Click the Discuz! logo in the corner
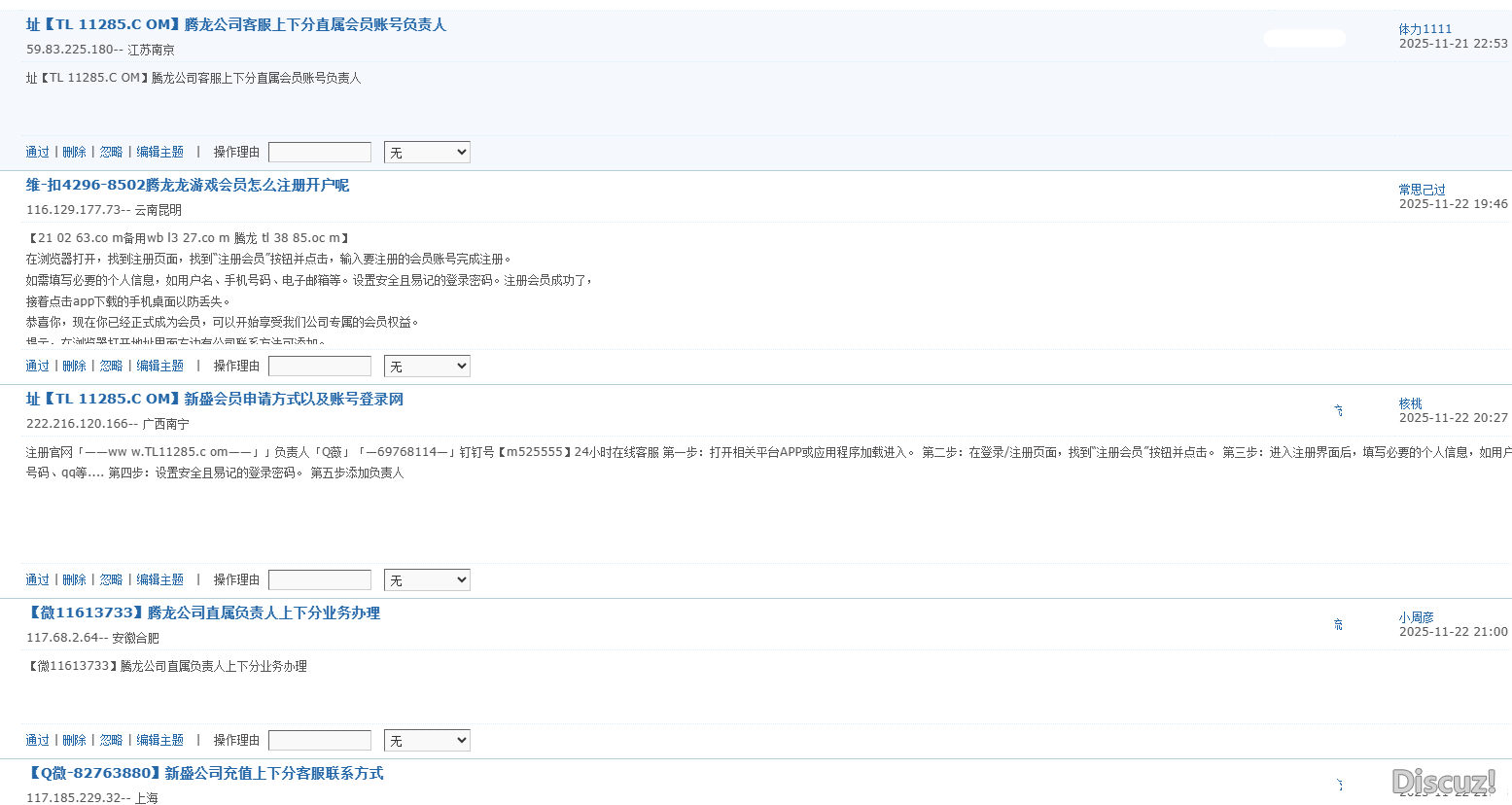The image size is (1512, 805). (x=1444, y=782)
